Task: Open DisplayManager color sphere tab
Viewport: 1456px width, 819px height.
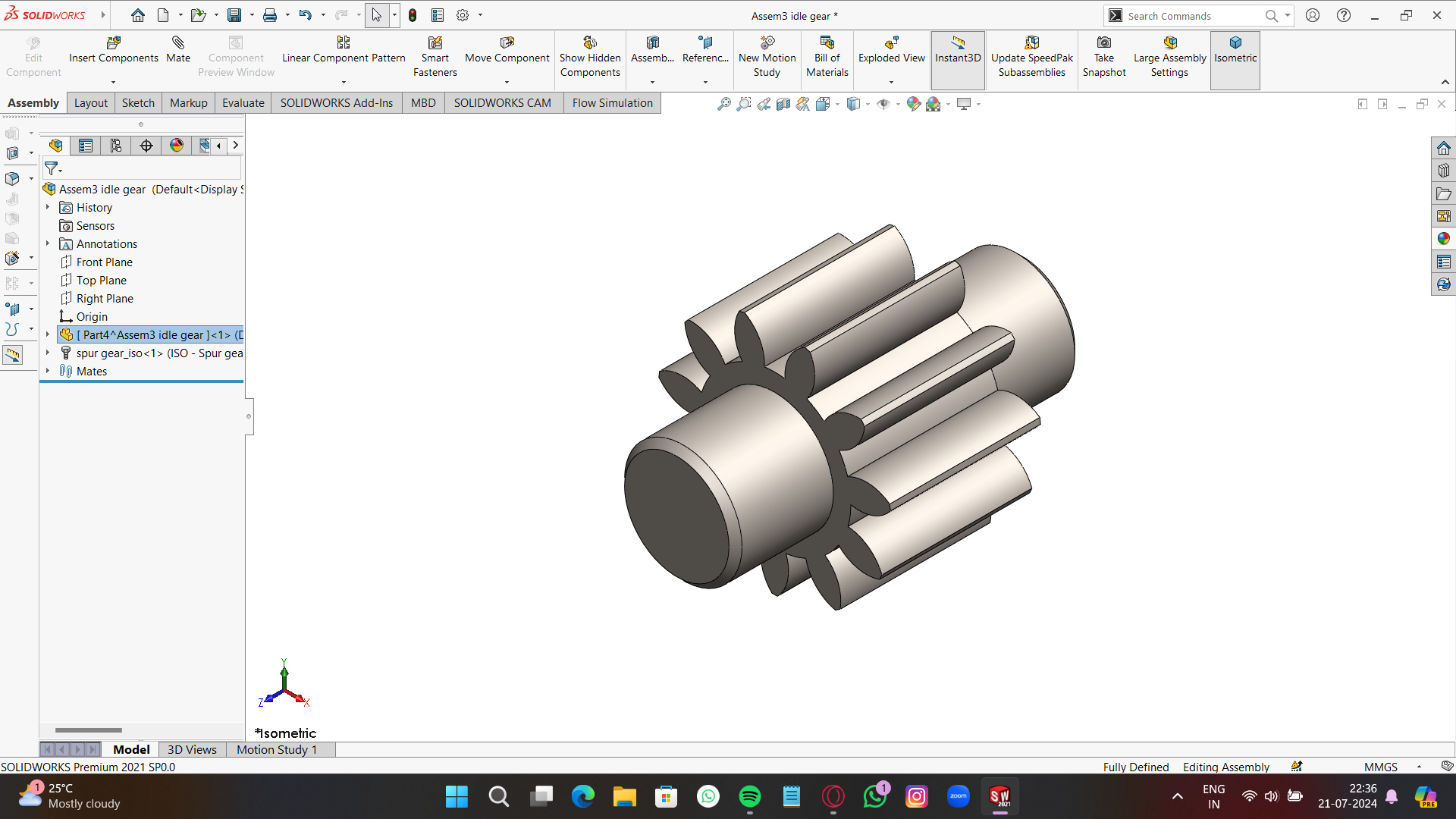Action: (177, 146)
